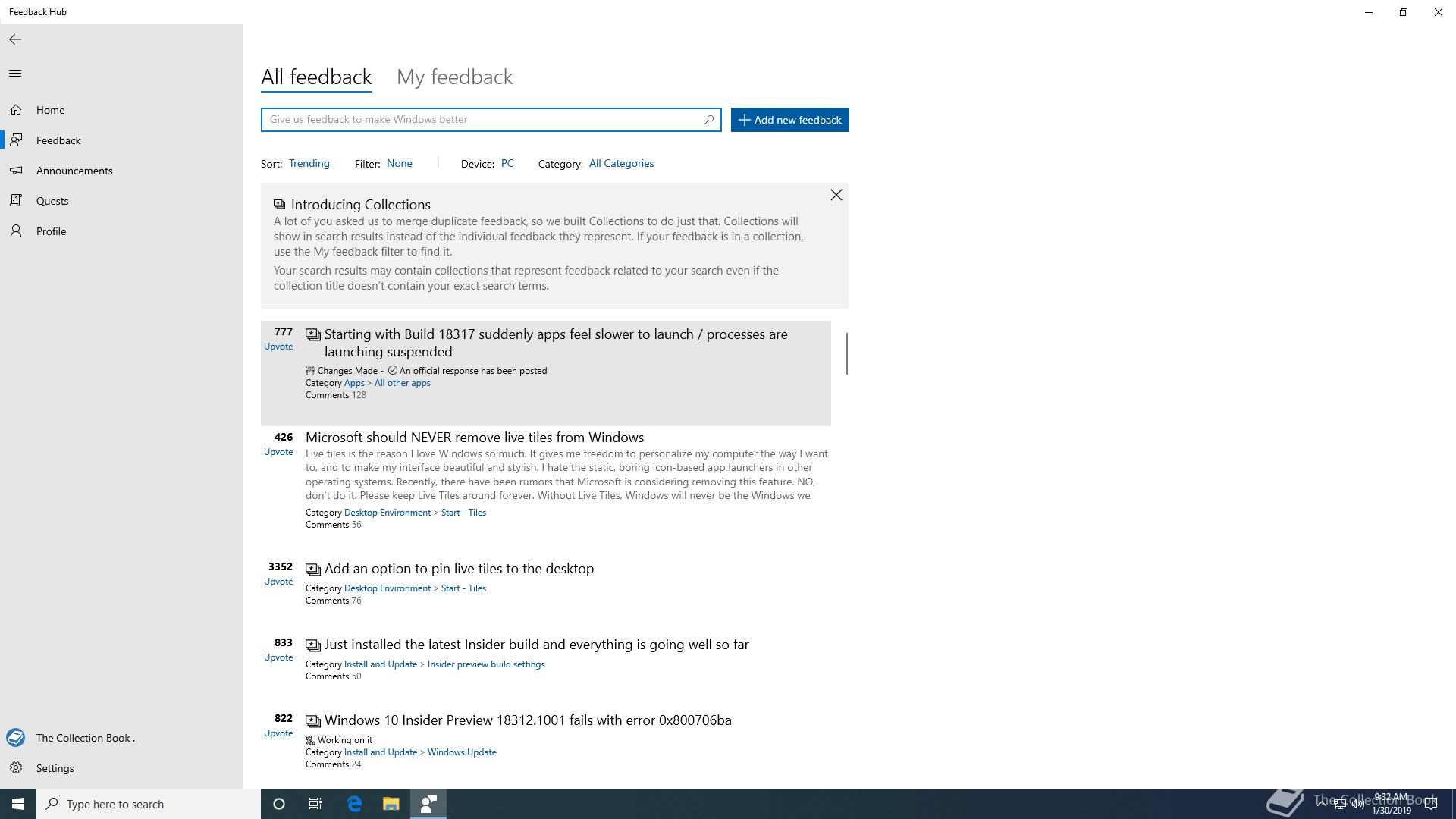Click the Apps category link
This screenshot has height=819, width=1456.
point(354,383)
